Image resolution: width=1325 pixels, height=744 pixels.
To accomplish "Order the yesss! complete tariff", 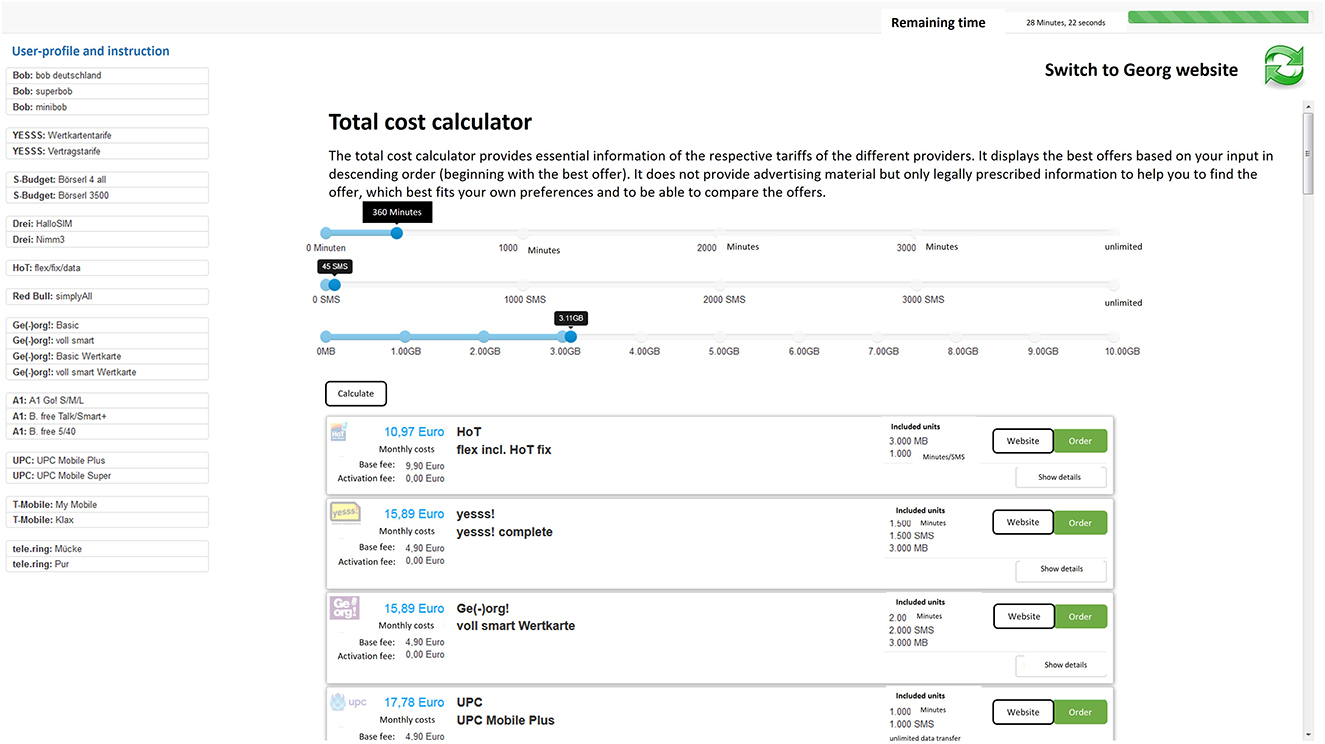I will click(x=1080, y=522).
